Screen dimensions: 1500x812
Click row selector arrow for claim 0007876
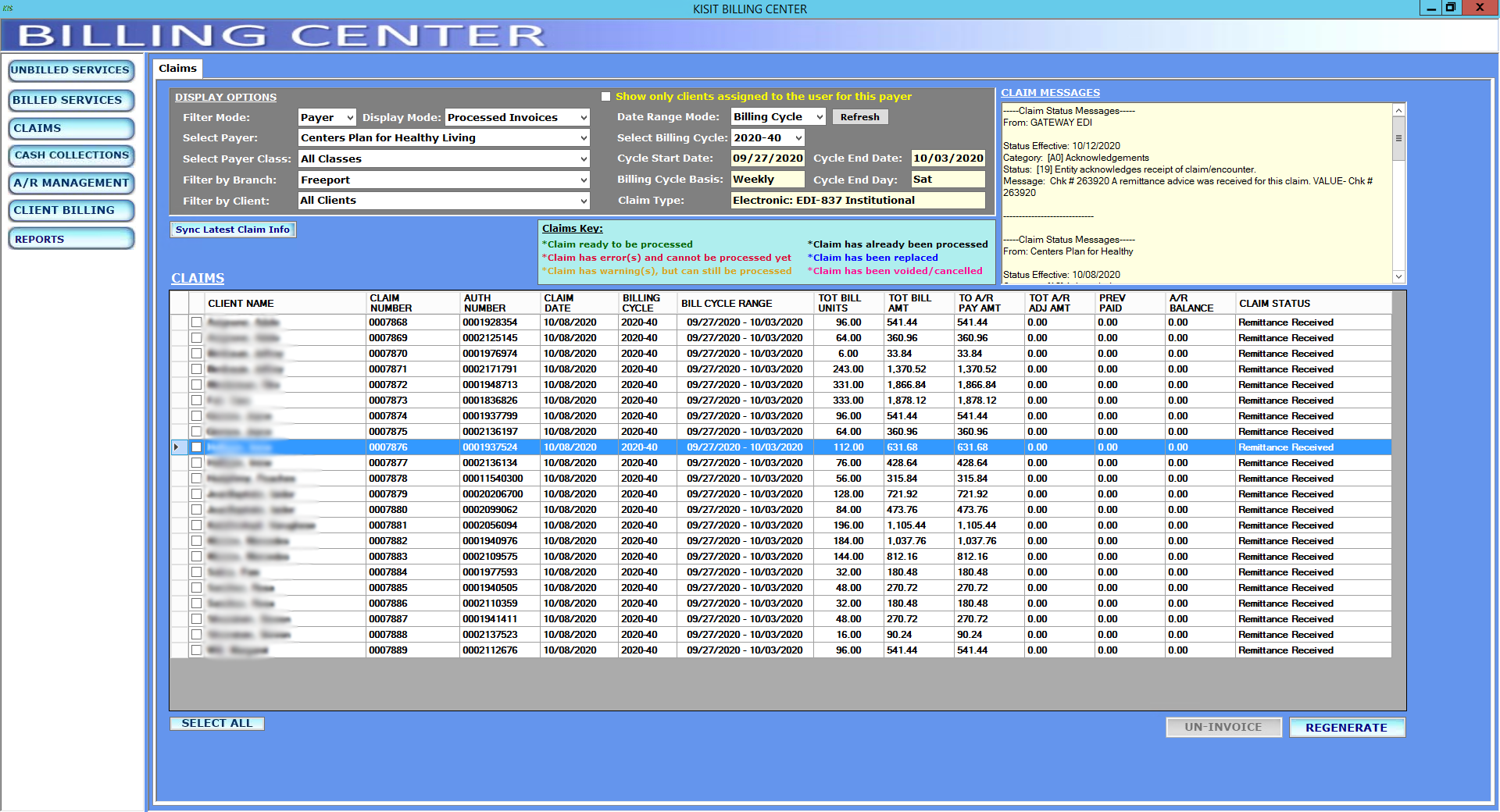[x=179, y=447]
